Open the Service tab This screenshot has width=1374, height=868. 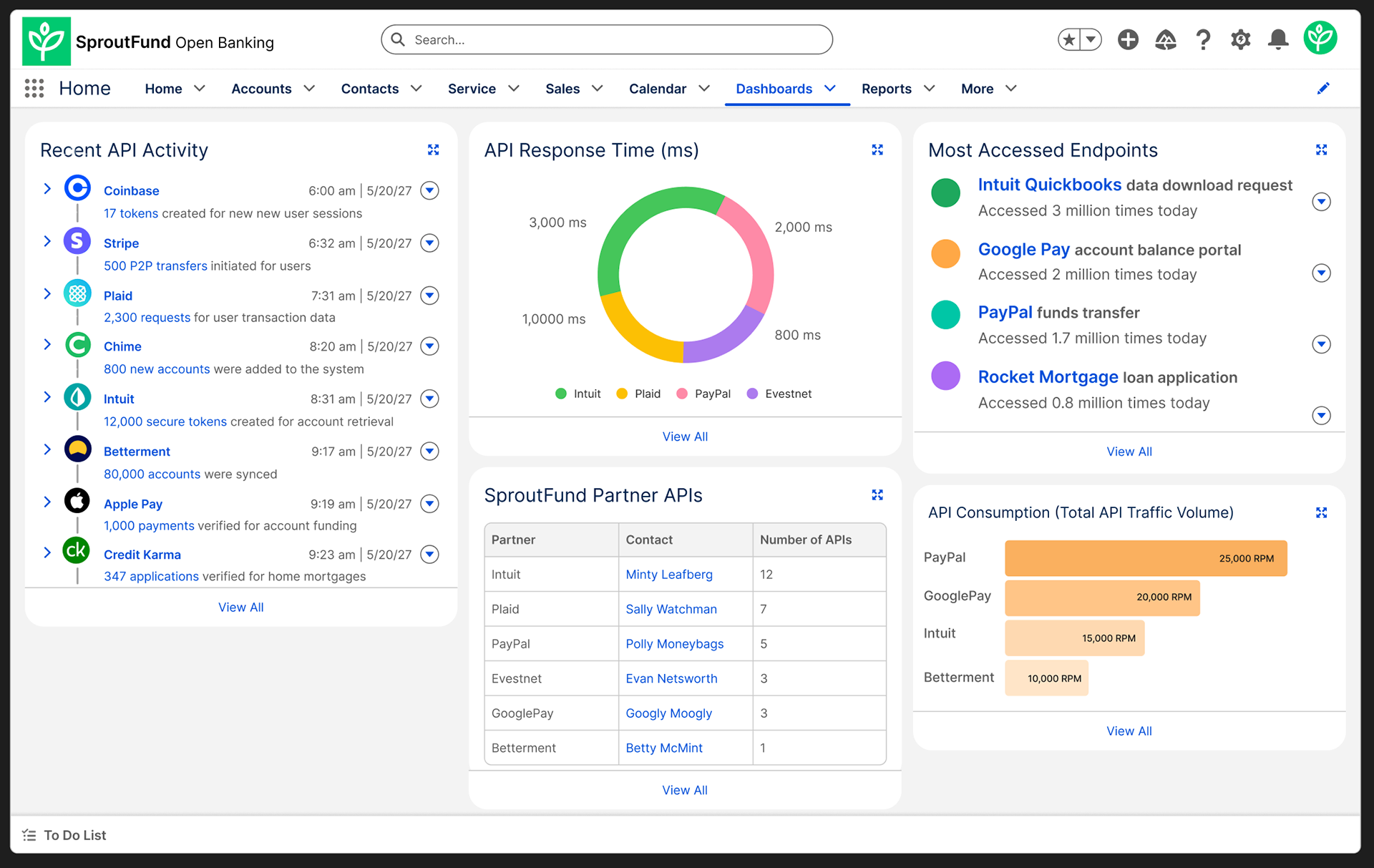click(472, 89)
